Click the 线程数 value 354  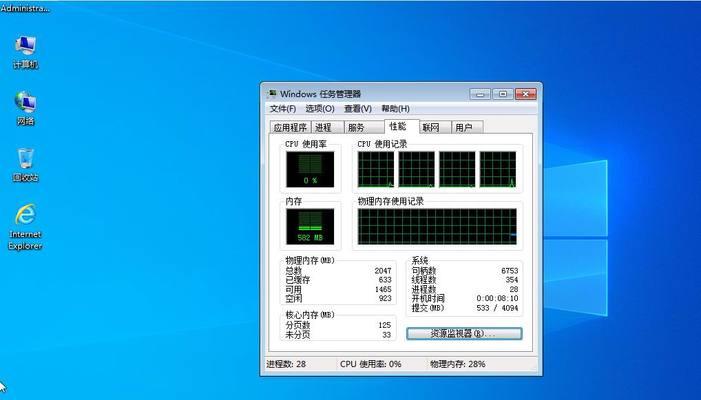pos(511,280)
